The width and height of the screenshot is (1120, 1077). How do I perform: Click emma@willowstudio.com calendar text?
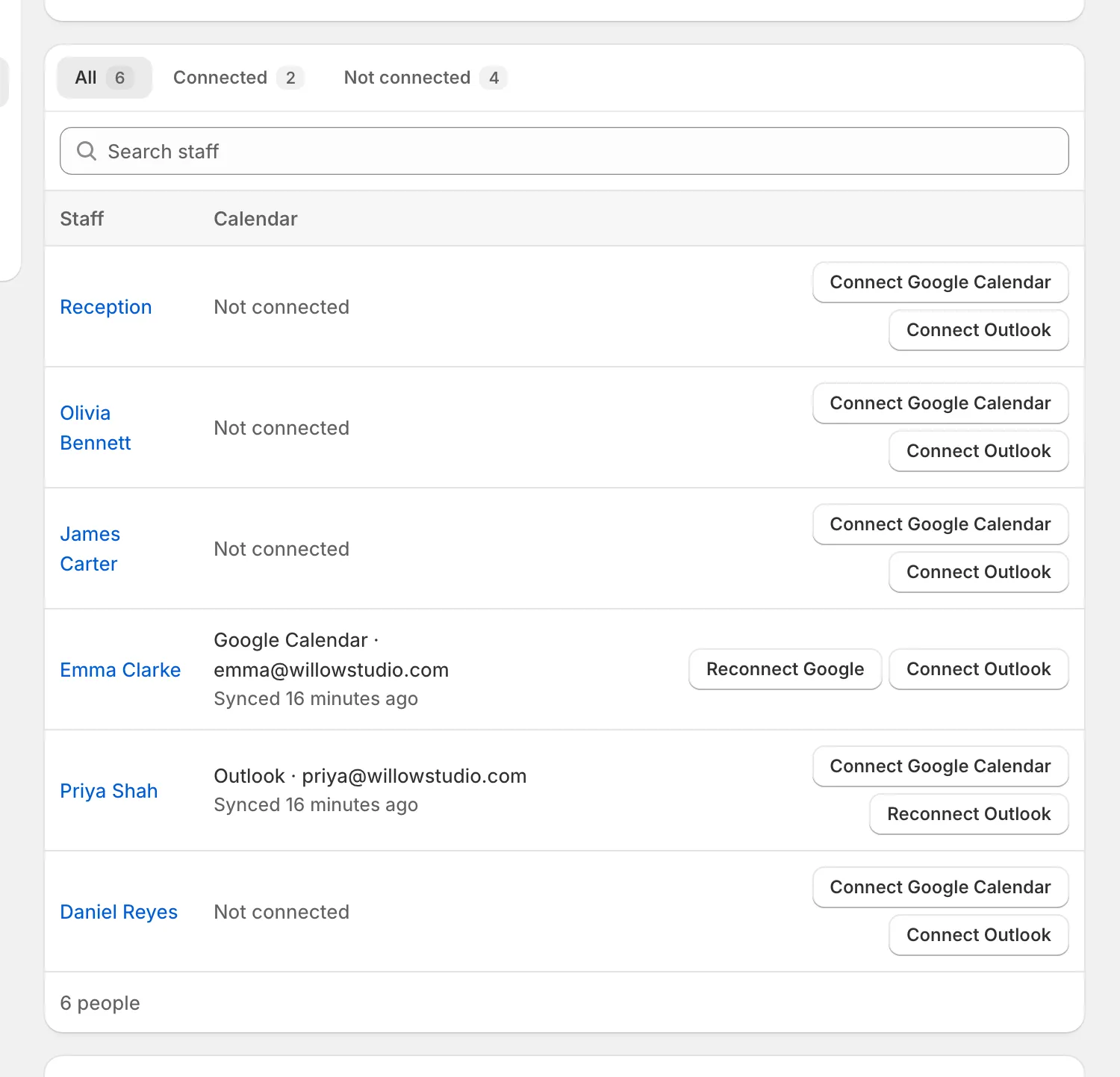tap(331, 670)
